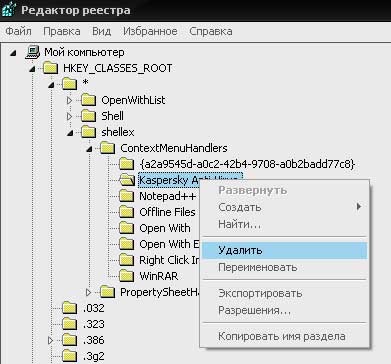Collapse the ContextMenuHandlers key

point(89,149)
